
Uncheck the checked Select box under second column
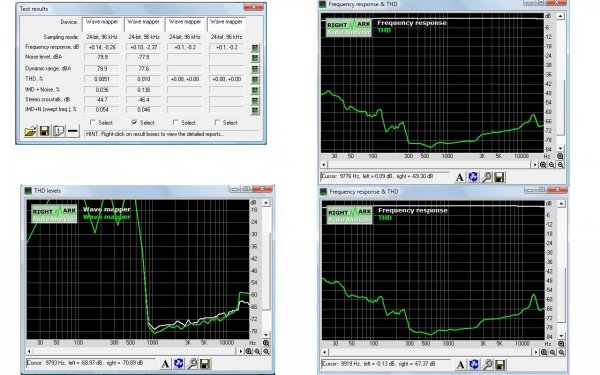click(134, 122)
